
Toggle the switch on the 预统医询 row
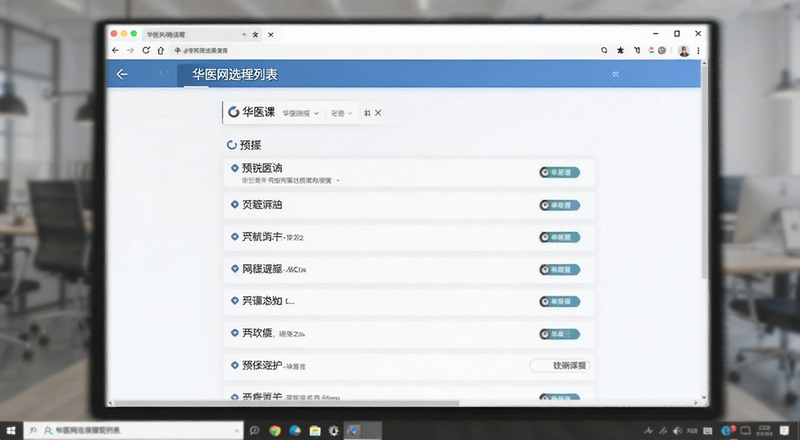[560, 173]
